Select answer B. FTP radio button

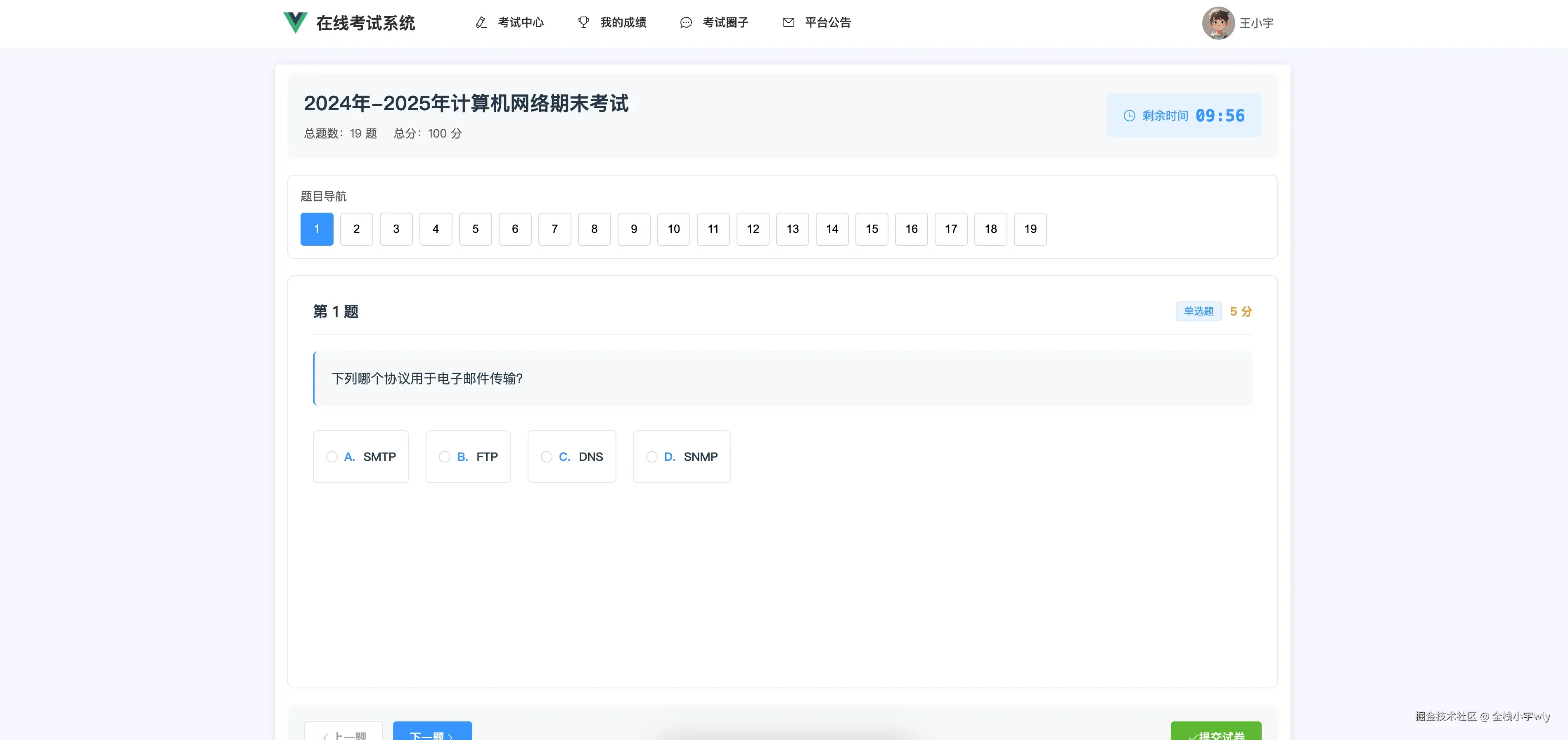coord(444,457)
